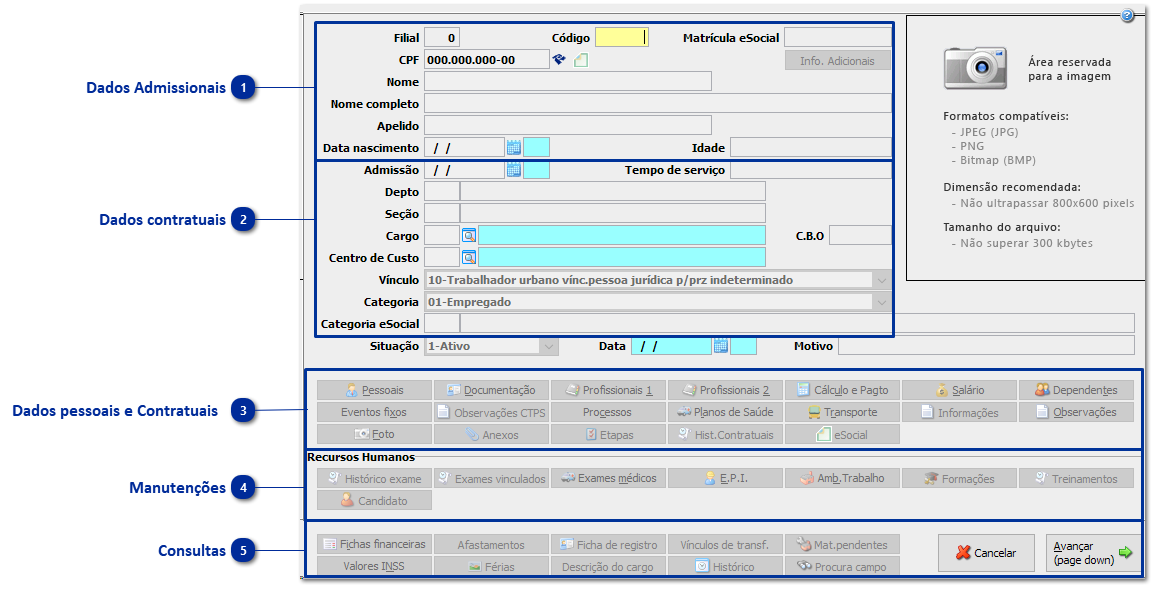Open Exames médicos under Recursos Humanos

[x=608, y=479]
